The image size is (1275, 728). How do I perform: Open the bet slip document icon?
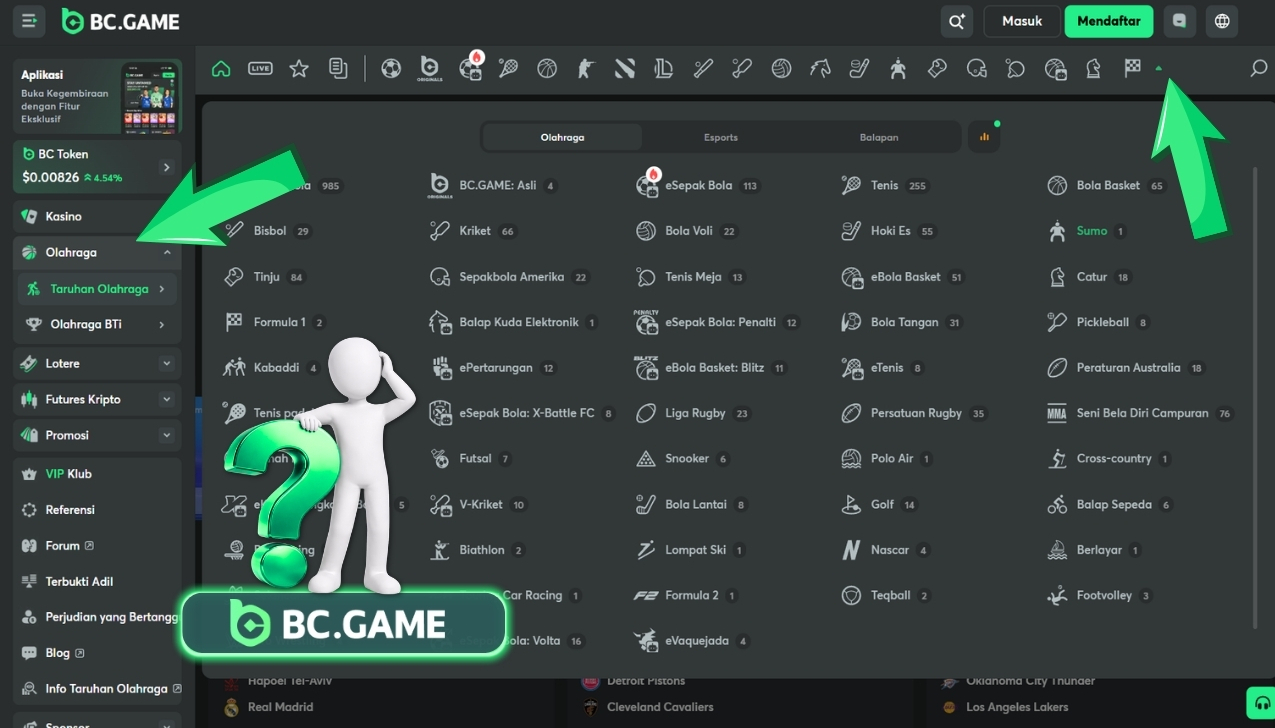click(338, 69)
